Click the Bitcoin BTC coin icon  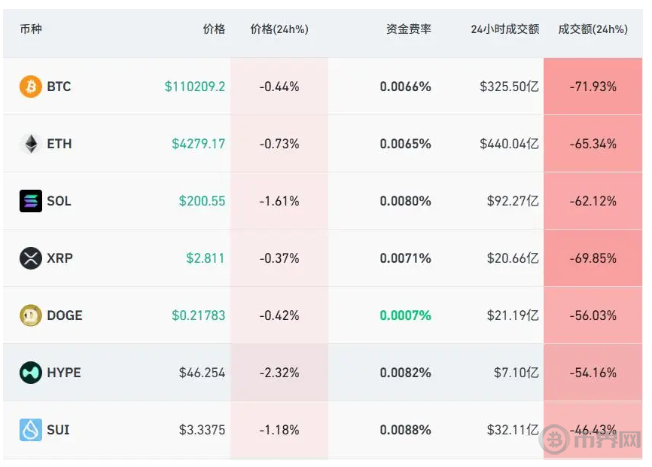pos(31,87)
